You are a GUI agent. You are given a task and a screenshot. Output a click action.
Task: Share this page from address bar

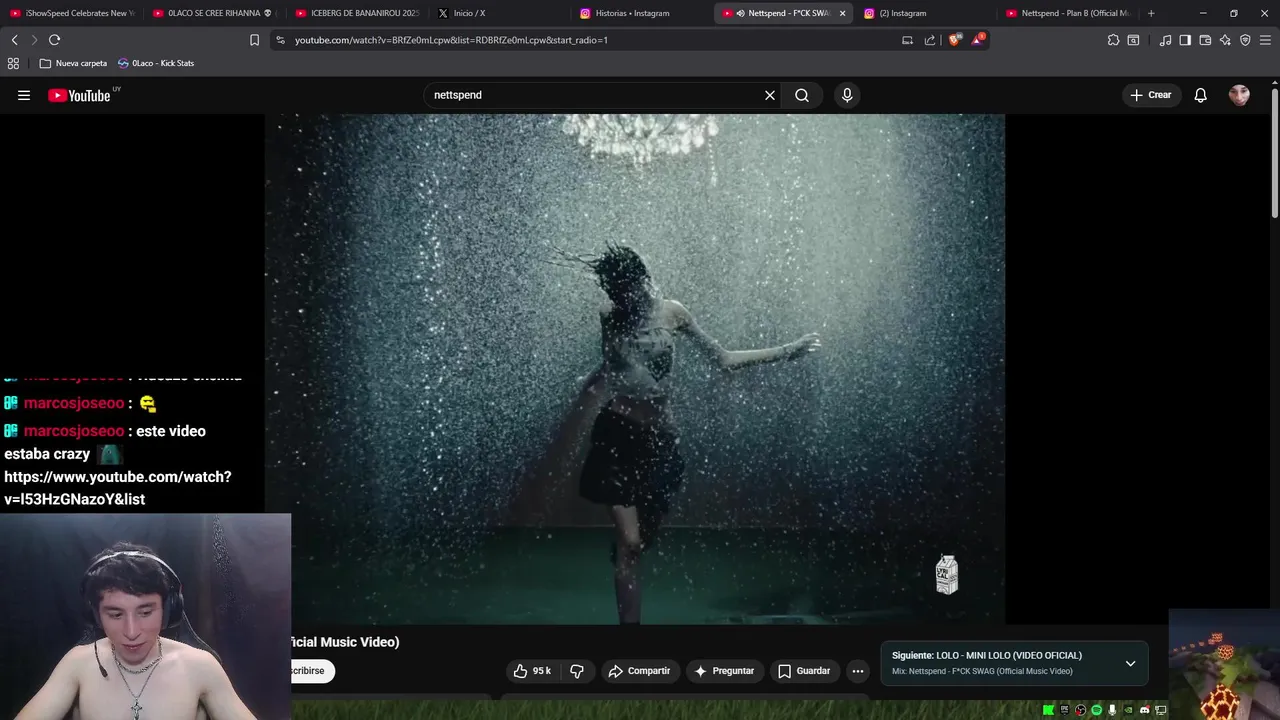pyautogui.click(x=930, y=40)
